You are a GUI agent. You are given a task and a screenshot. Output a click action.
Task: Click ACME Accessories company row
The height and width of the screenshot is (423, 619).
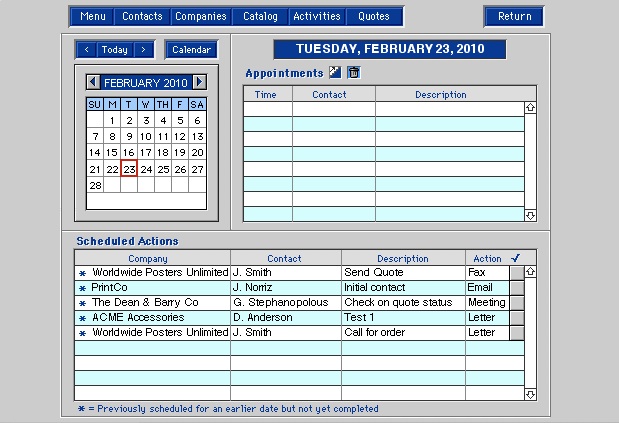tap(152, 318)
